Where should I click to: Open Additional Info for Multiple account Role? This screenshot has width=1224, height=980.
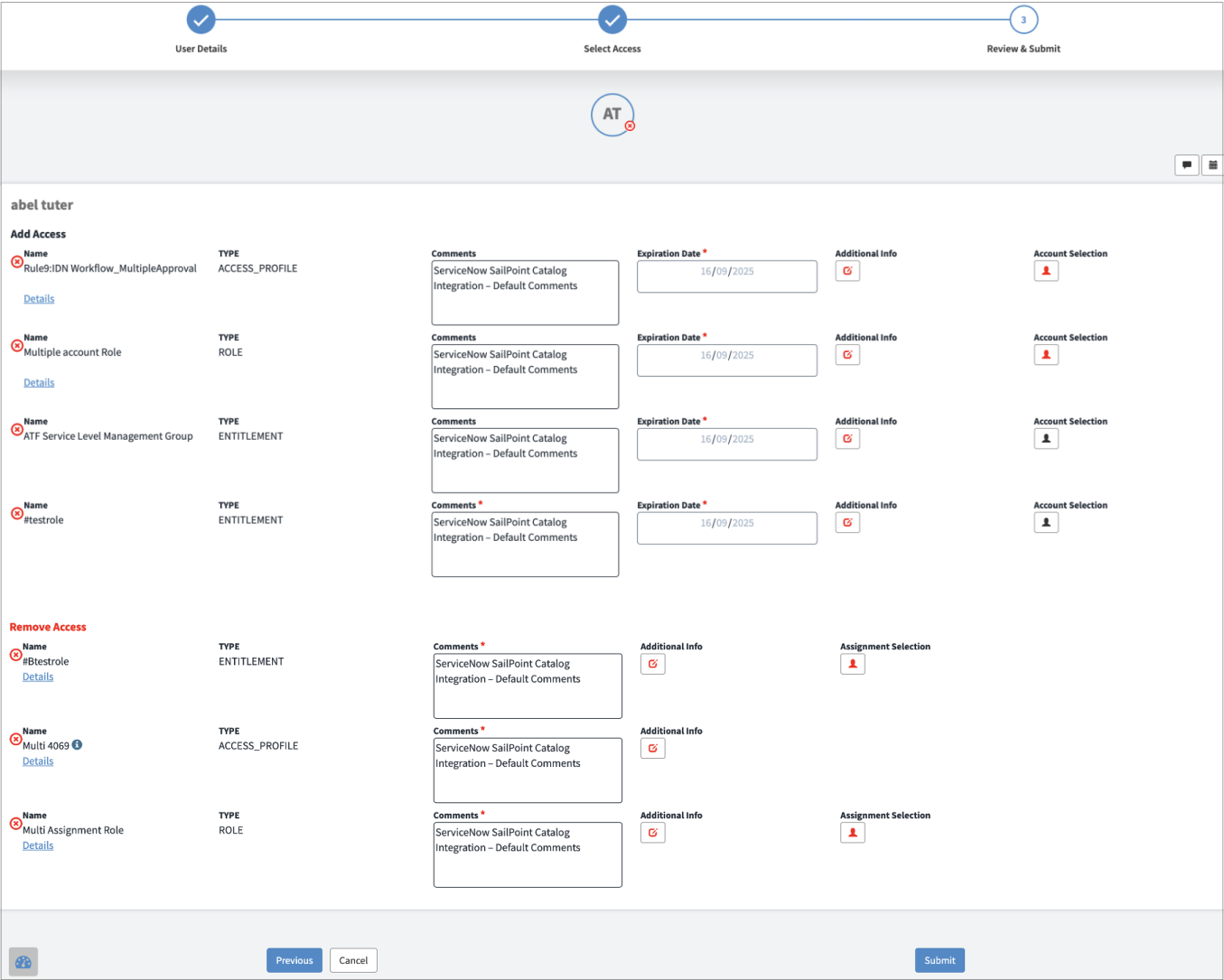[x=847, y=355]
